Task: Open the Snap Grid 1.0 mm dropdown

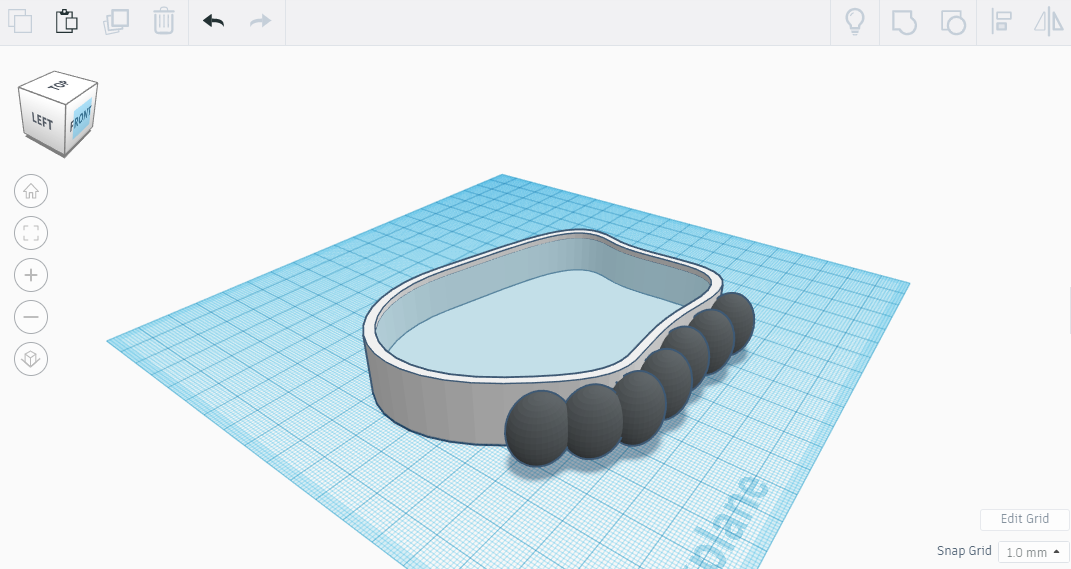Action: (1033, 552)
